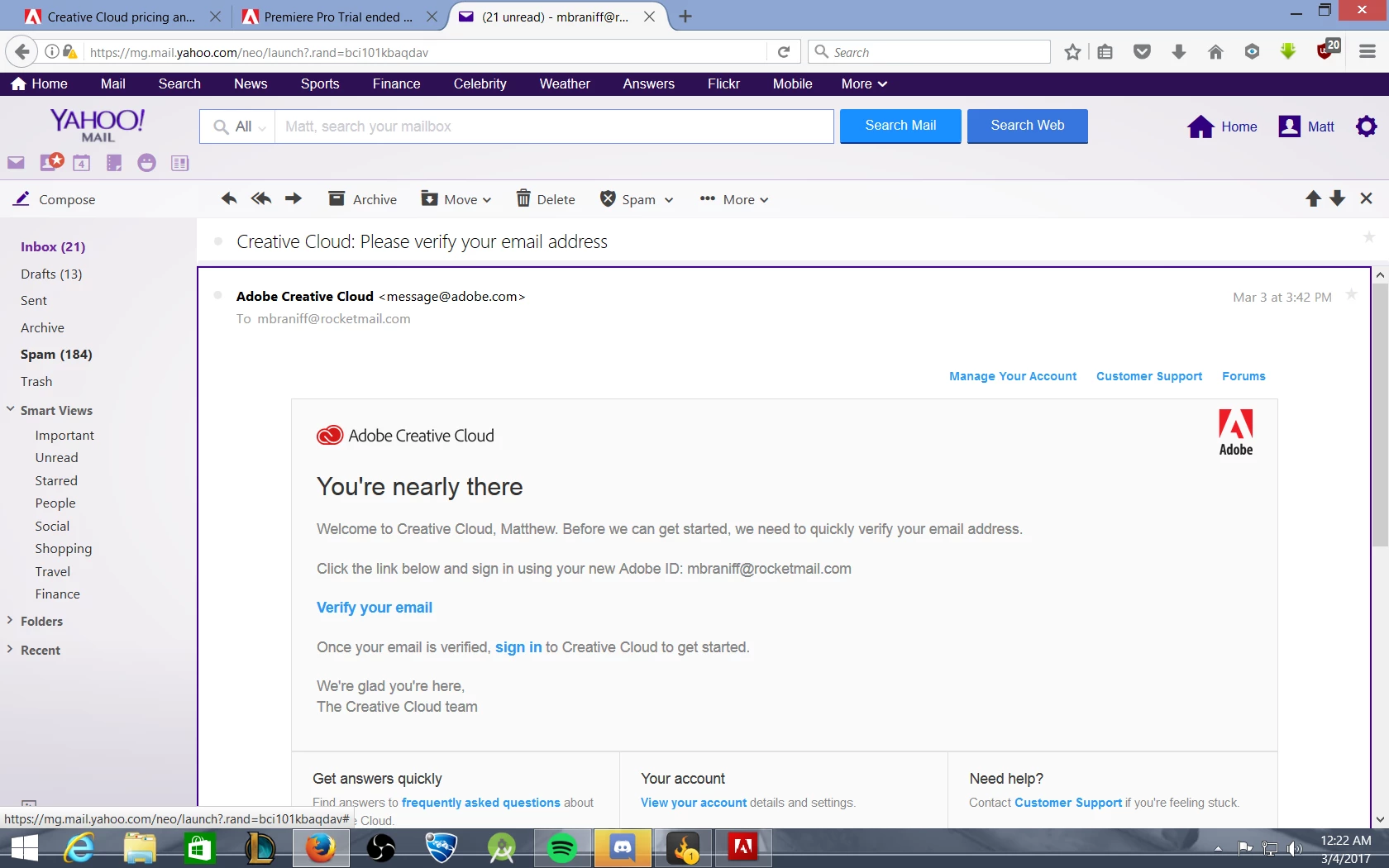
Task: Click the Reply arrow icon
Action: 229,198
